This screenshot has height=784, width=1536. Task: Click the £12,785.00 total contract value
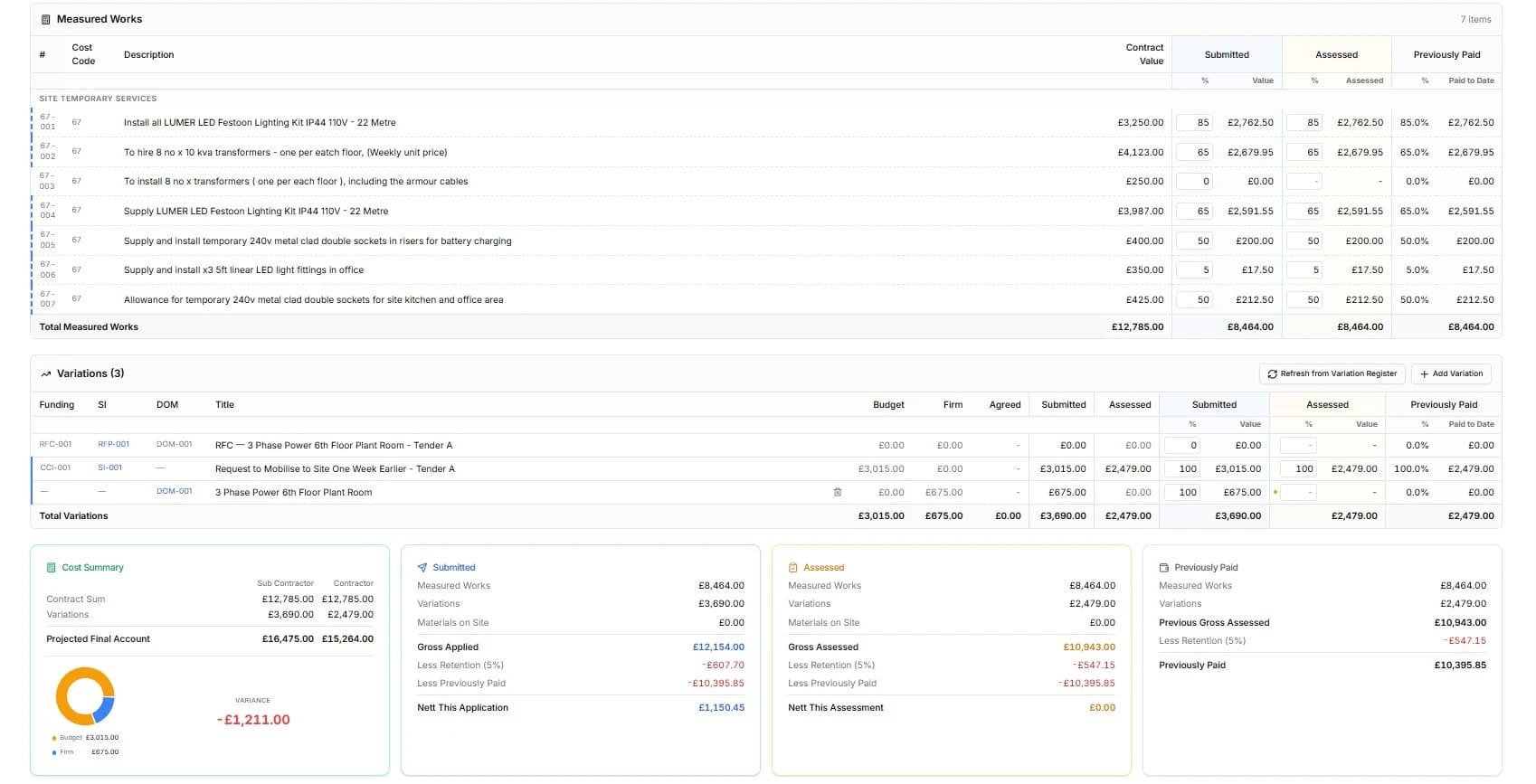click(1137, 327)
